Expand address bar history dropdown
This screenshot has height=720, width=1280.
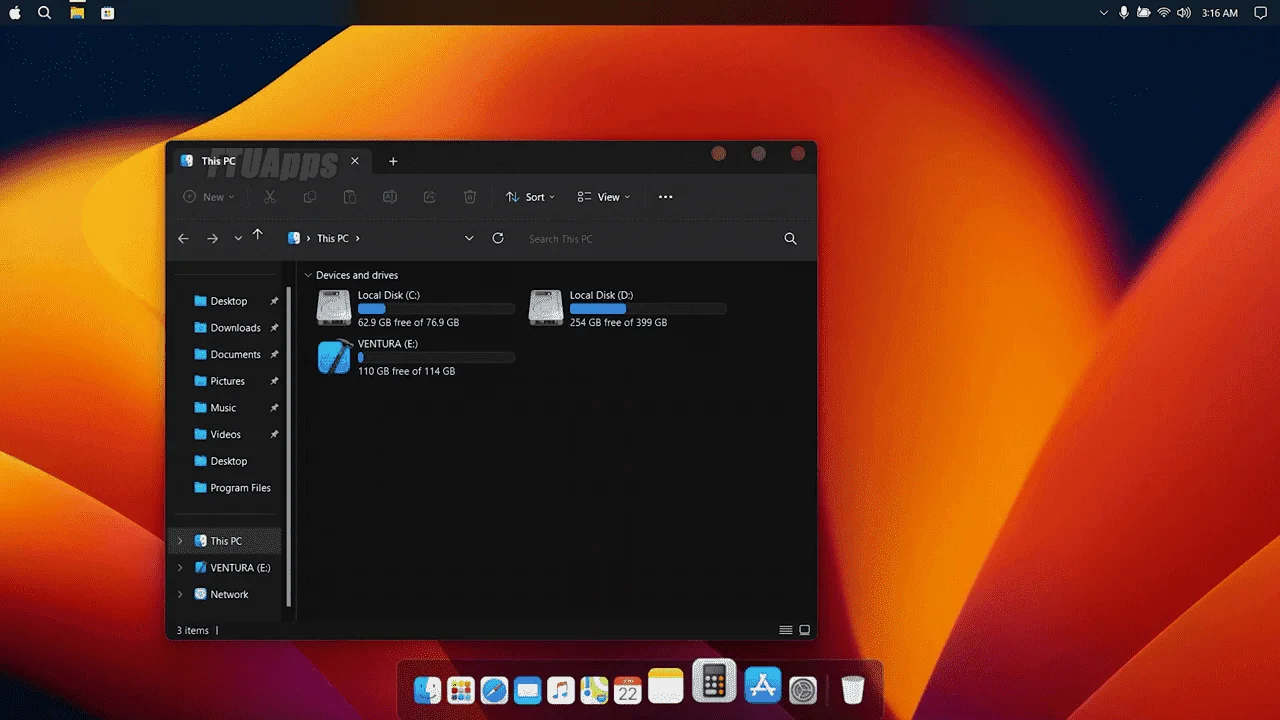(x=469, y=239)
